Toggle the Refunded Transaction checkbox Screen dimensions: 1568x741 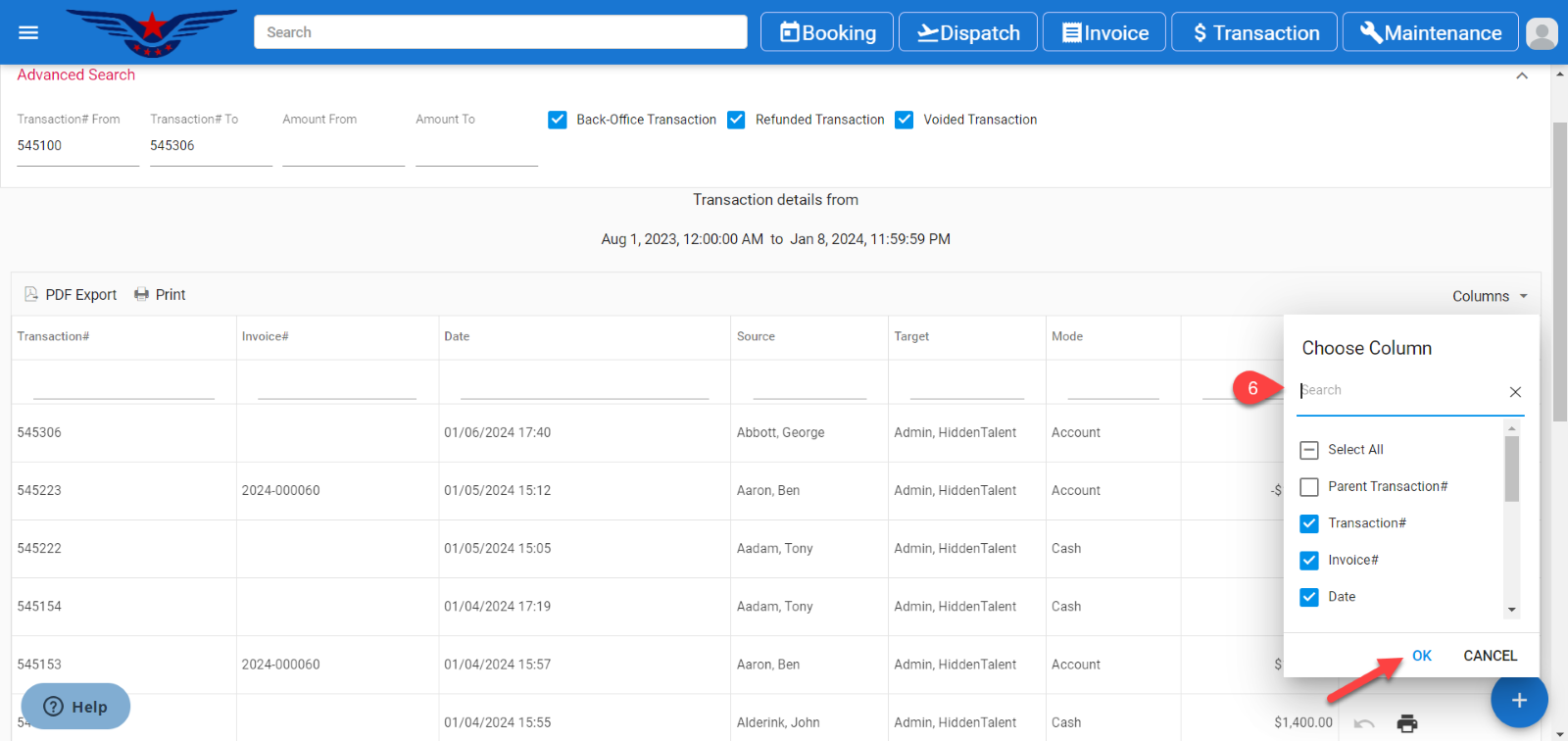point(736,120)
